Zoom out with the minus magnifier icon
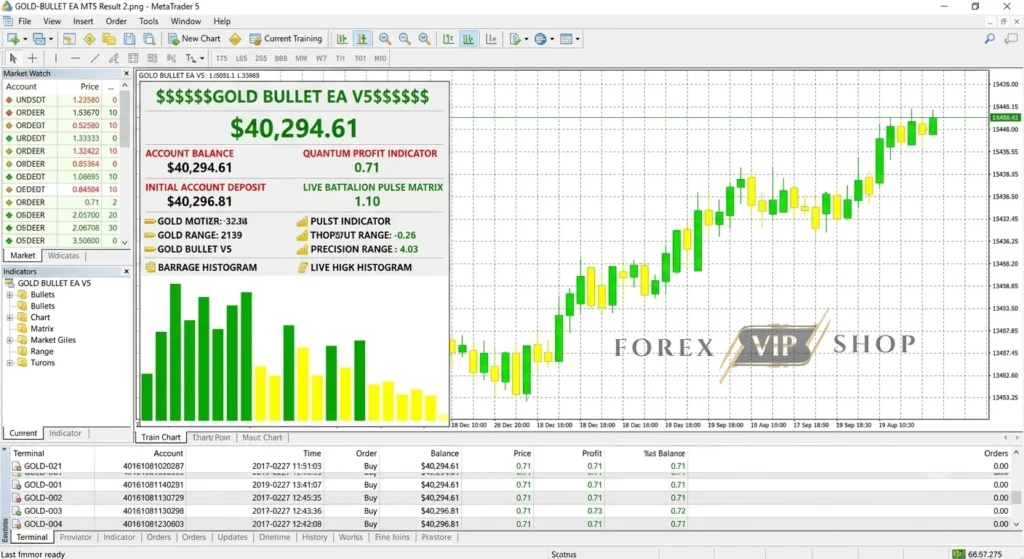The width and height of the screenshot is (1024, 559). click(x=405, y=39)
